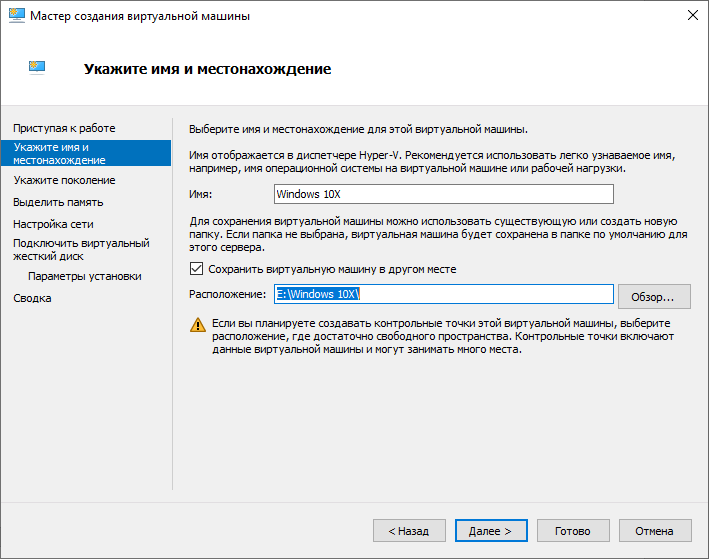Click the 'Обзор...' browse button
This screenshot has width=709, height=559.
[x=654, y=296]
